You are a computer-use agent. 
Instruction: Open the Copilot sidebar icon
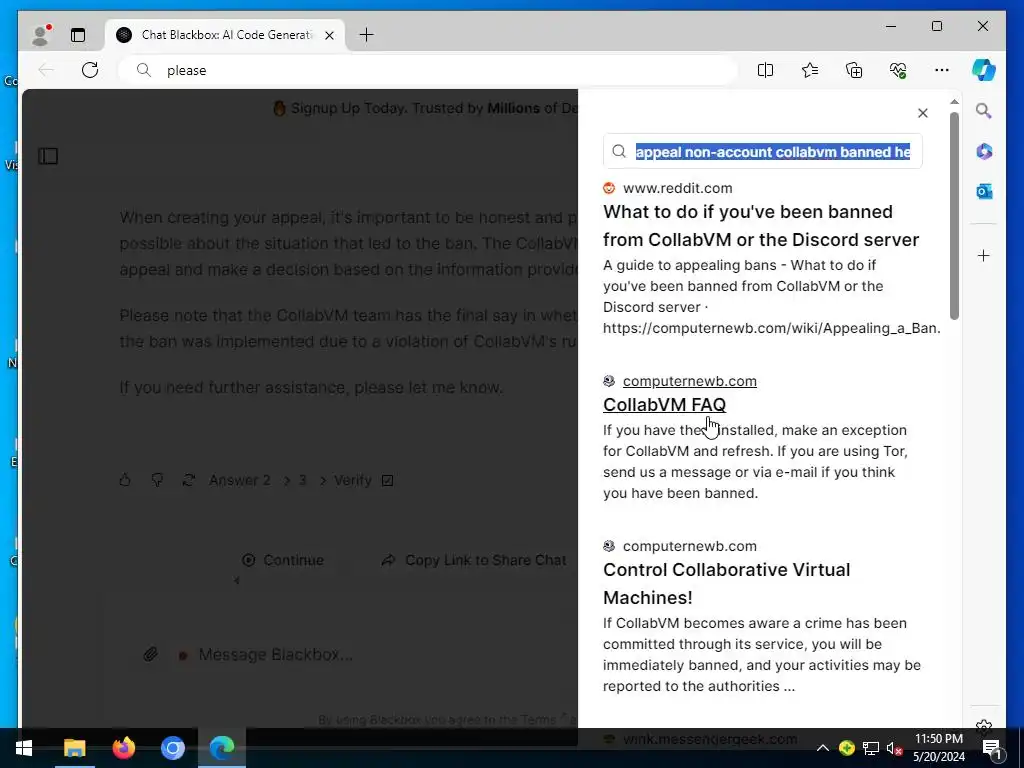point(984,70)
